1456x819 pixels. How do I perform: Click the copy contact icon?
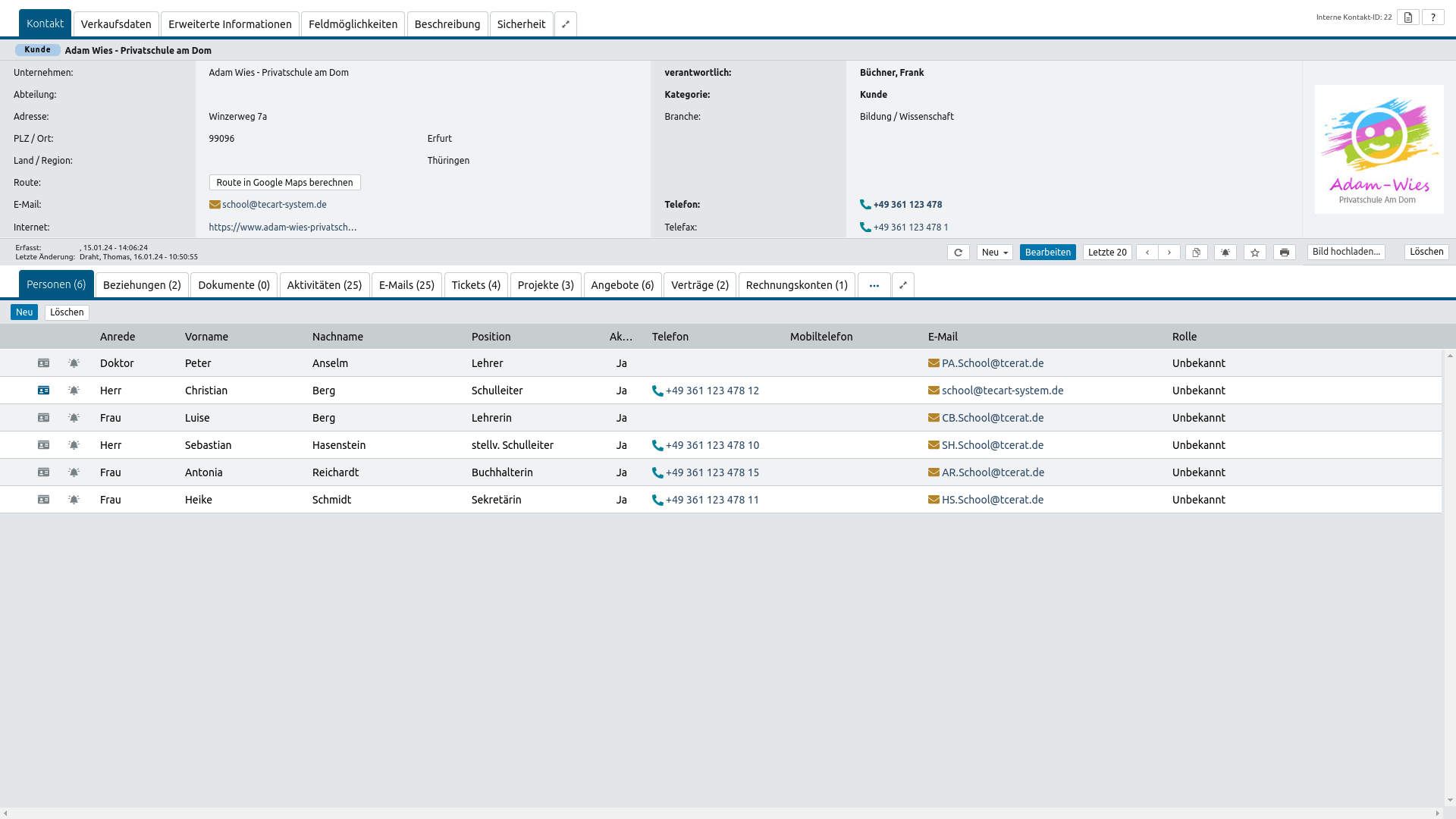[x=1196, y=253]
